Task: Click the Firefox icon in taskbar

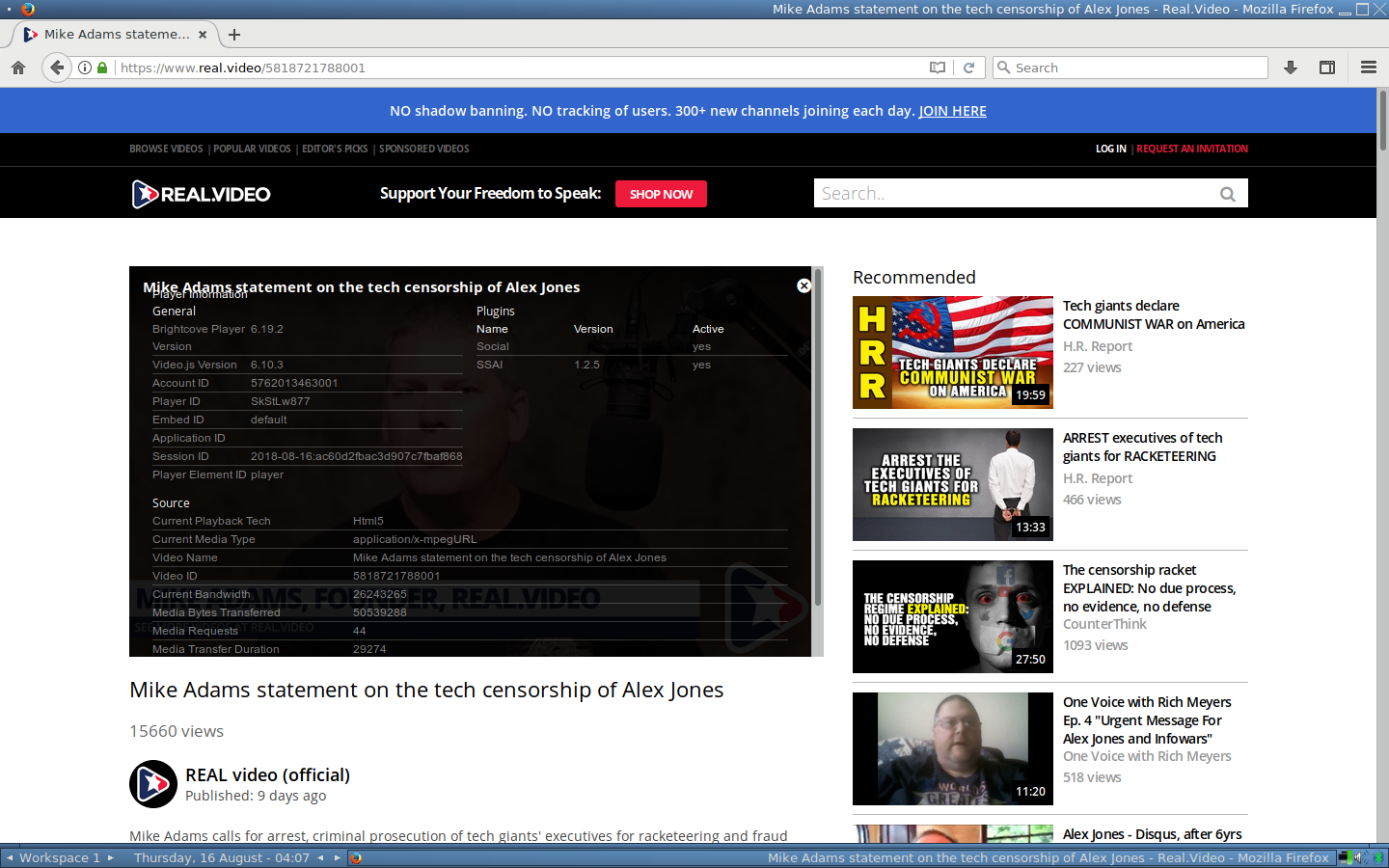Action: tap(356, 857)
